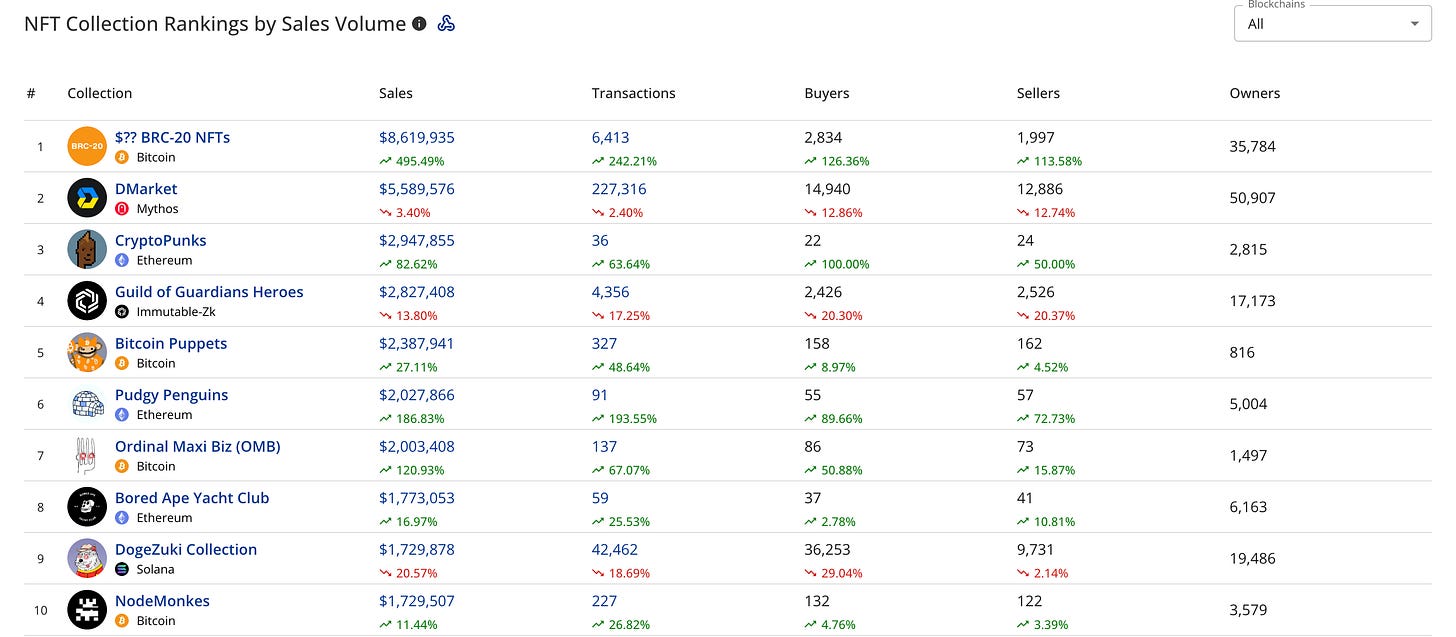This screenshot has width=1456, height=637.
Task: Click the Ordinal Maxi Biz avatar
Action: coord(87,455)
